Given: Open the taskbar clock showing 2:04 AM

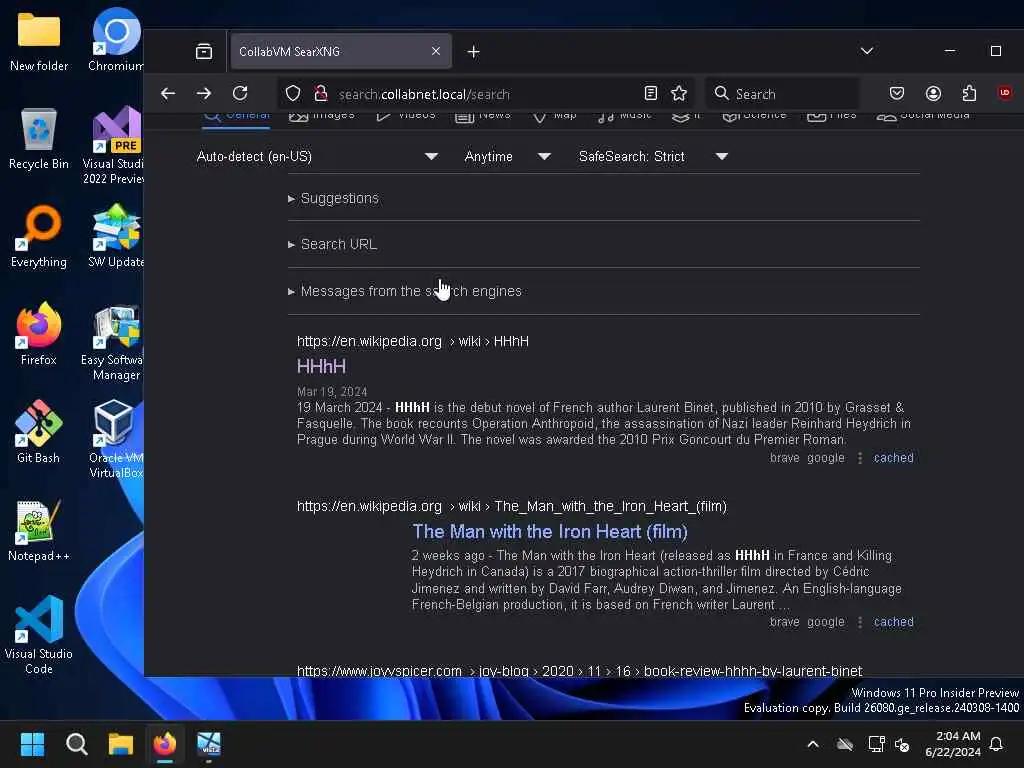Looking at the screenshot, I should (953, 744).
